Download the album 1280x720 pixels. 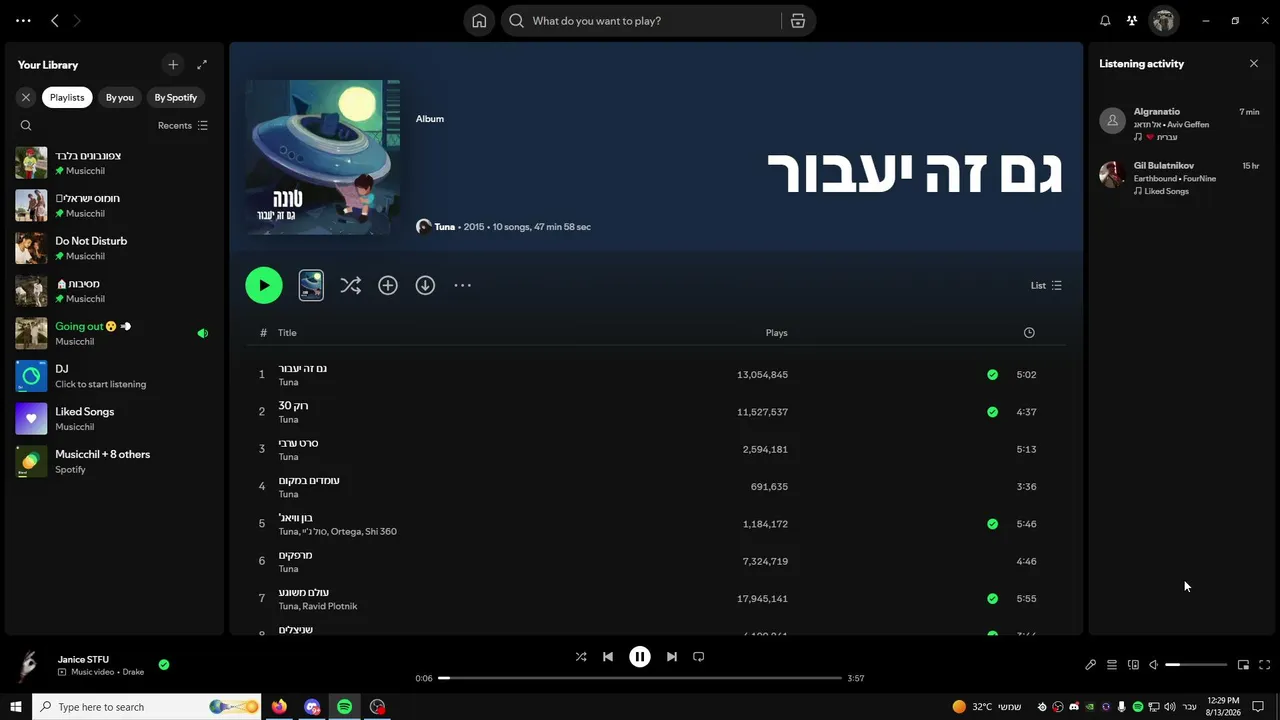coord(425,285)
